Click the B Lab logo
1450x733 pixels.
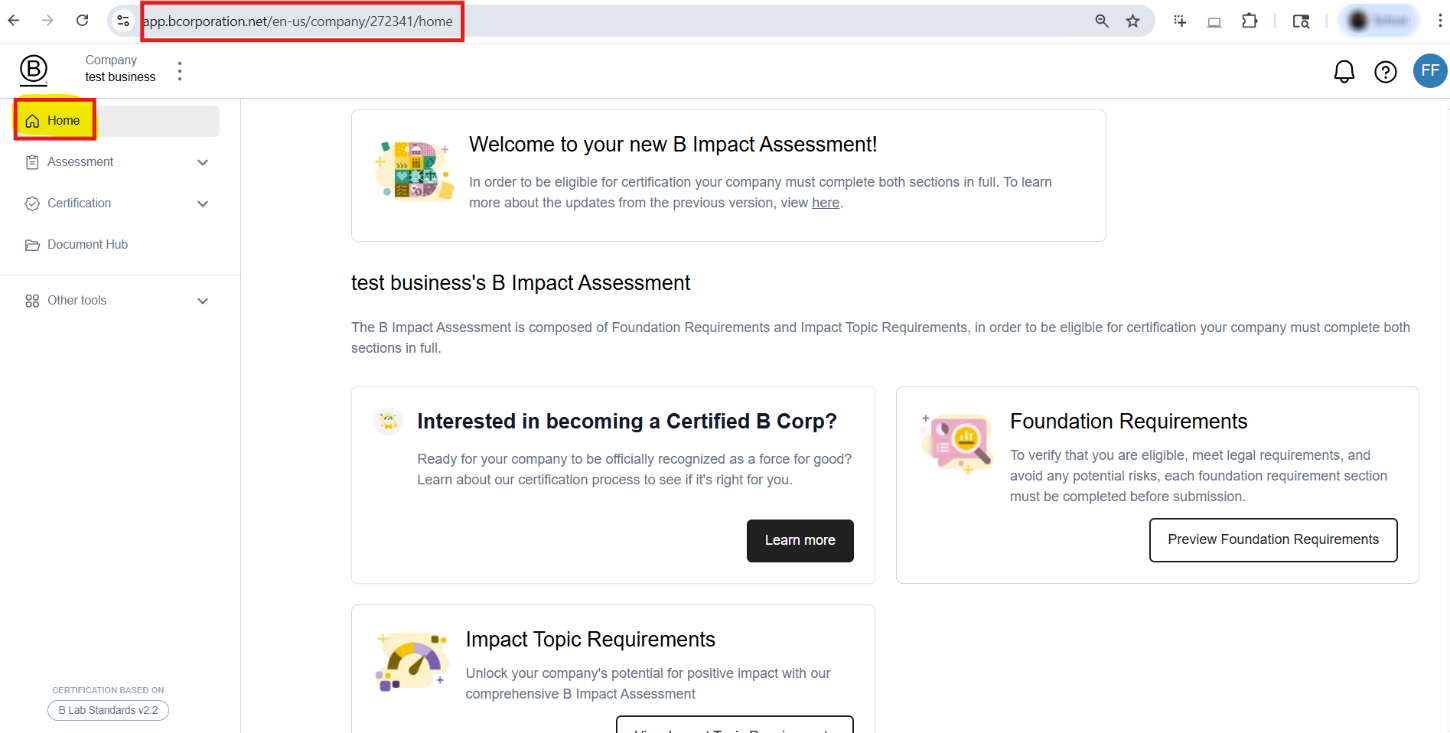coord(33,70)
